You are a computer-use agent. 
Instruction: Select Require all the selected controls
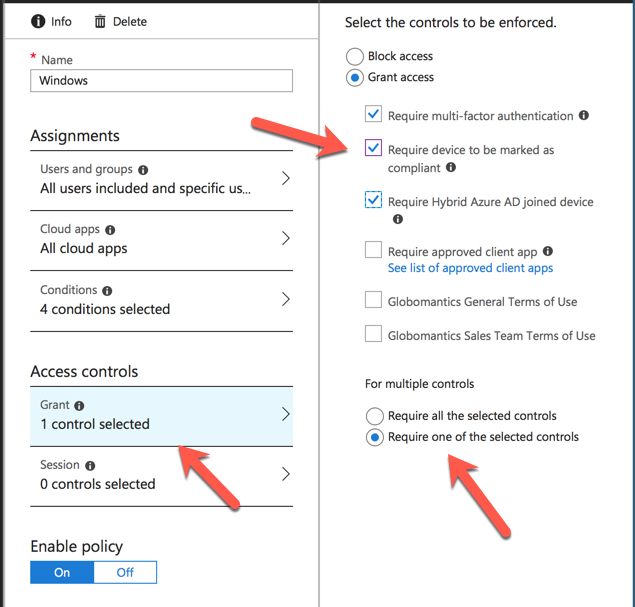[x=374, y=416]
